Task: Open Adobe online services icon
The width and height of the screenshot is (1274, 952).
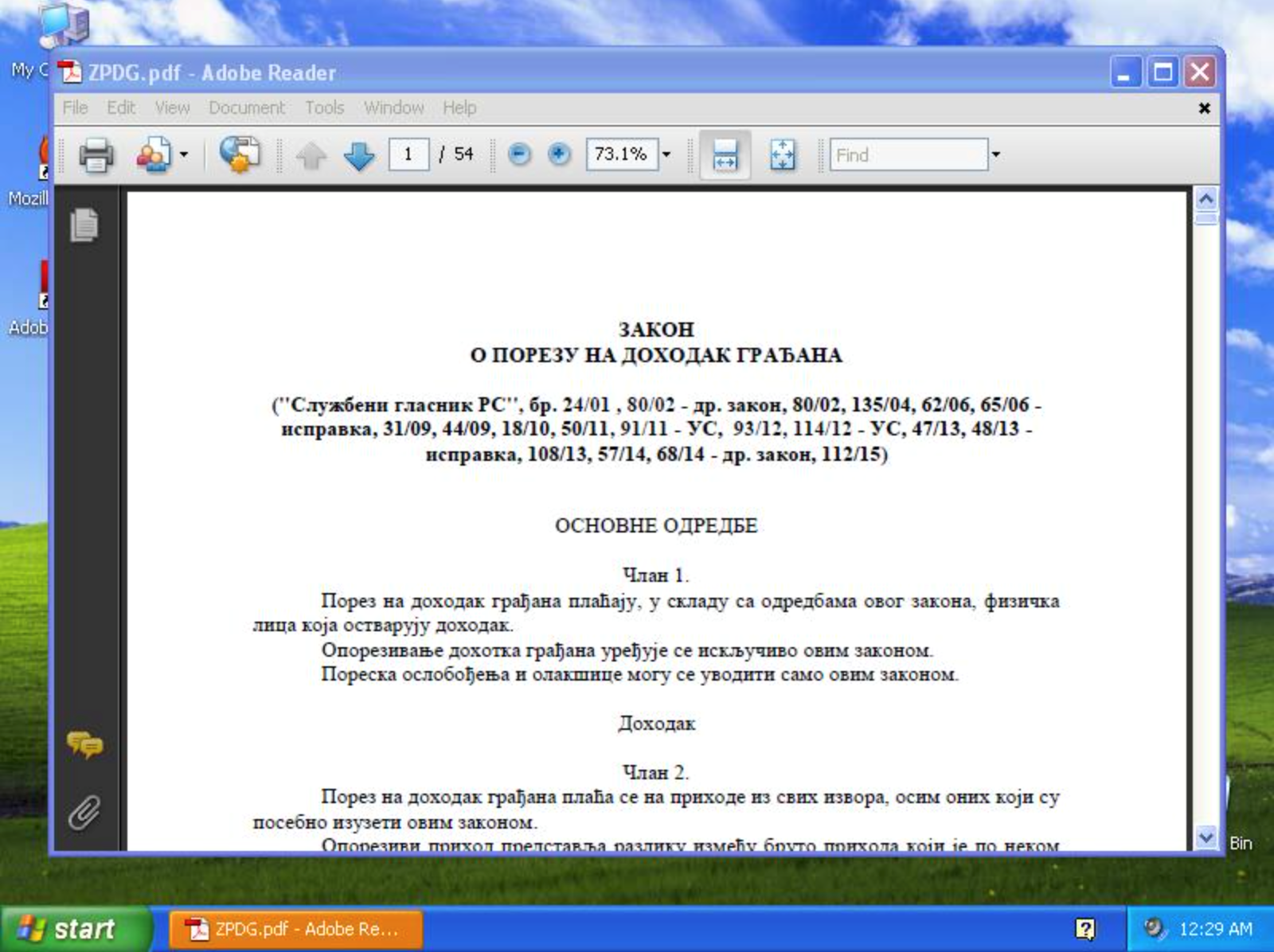Action: [x=239, y=155]
